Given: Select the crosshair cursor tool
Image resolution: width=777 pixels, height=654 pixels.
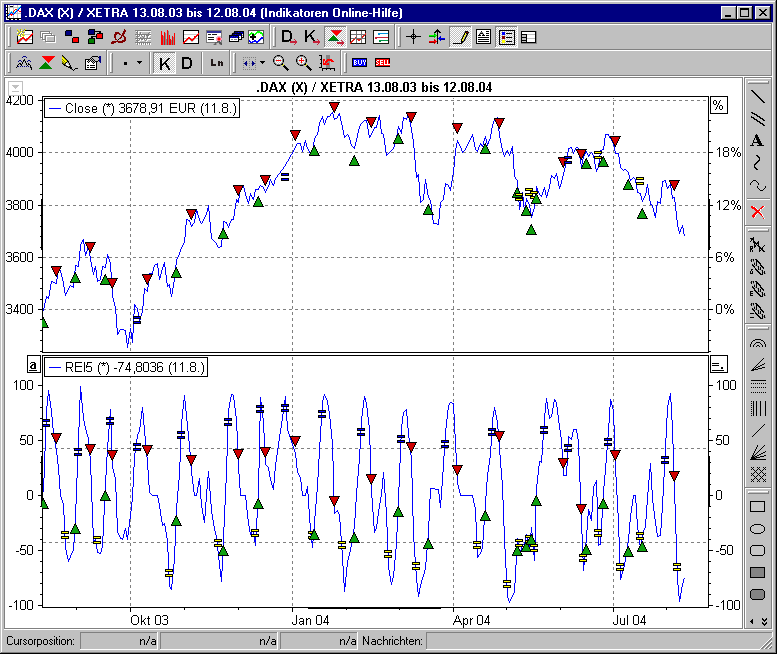Looking at the screenshot, I should click(414, 38).
